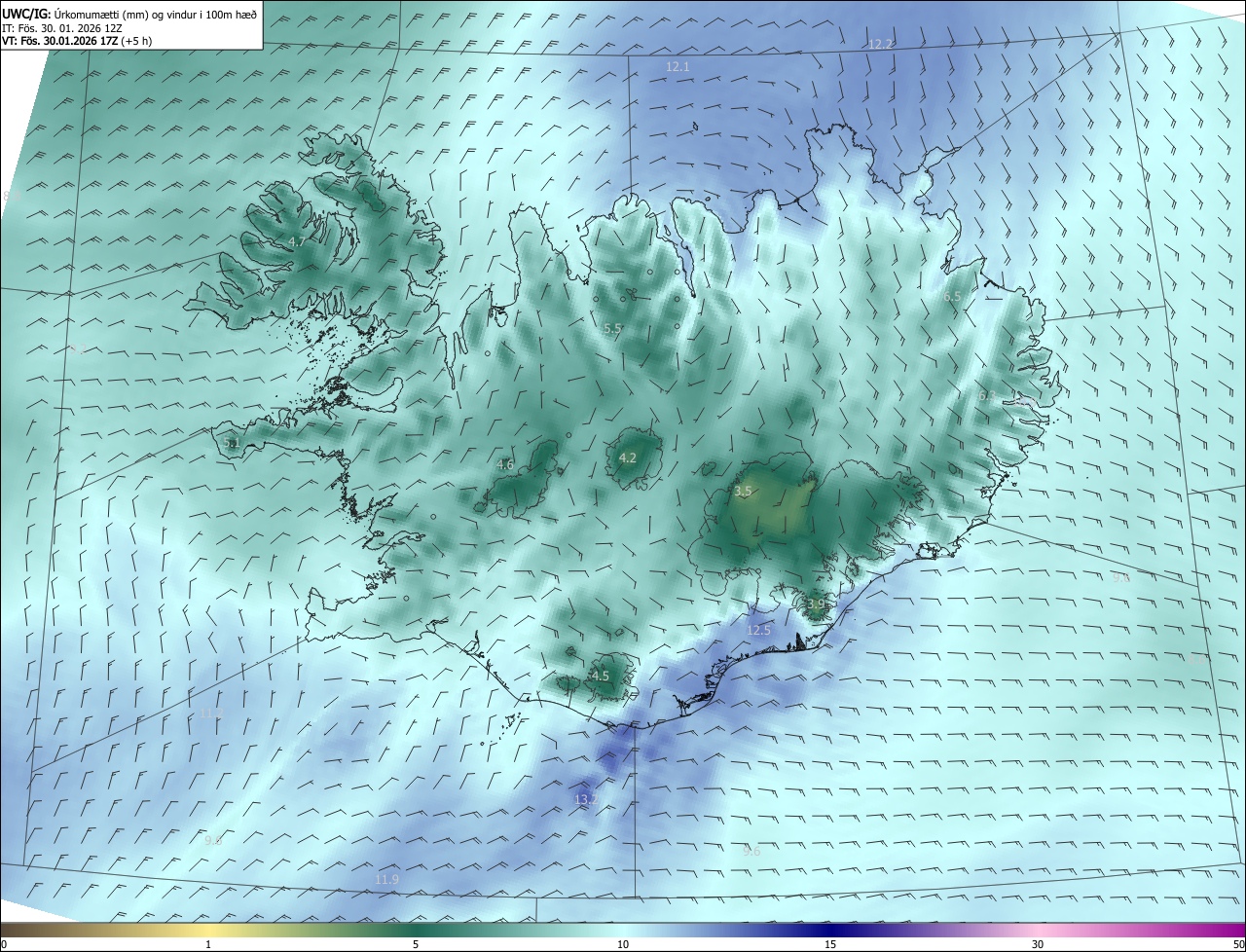The height and width of the screenshot is (952, 1246).
Task: Click the 4.2 value label over the glacier
Action: pos(628,458)
